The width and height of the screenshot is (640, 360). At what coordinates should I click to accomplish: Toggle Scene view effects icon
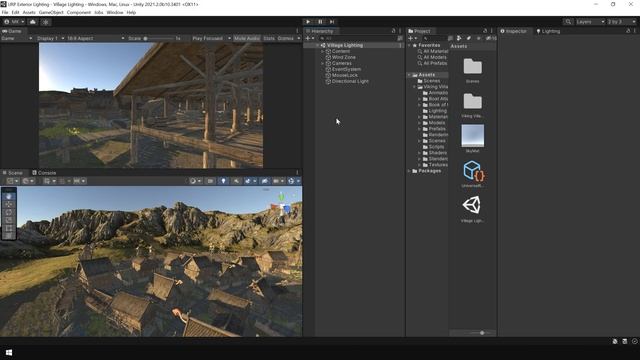248,181
